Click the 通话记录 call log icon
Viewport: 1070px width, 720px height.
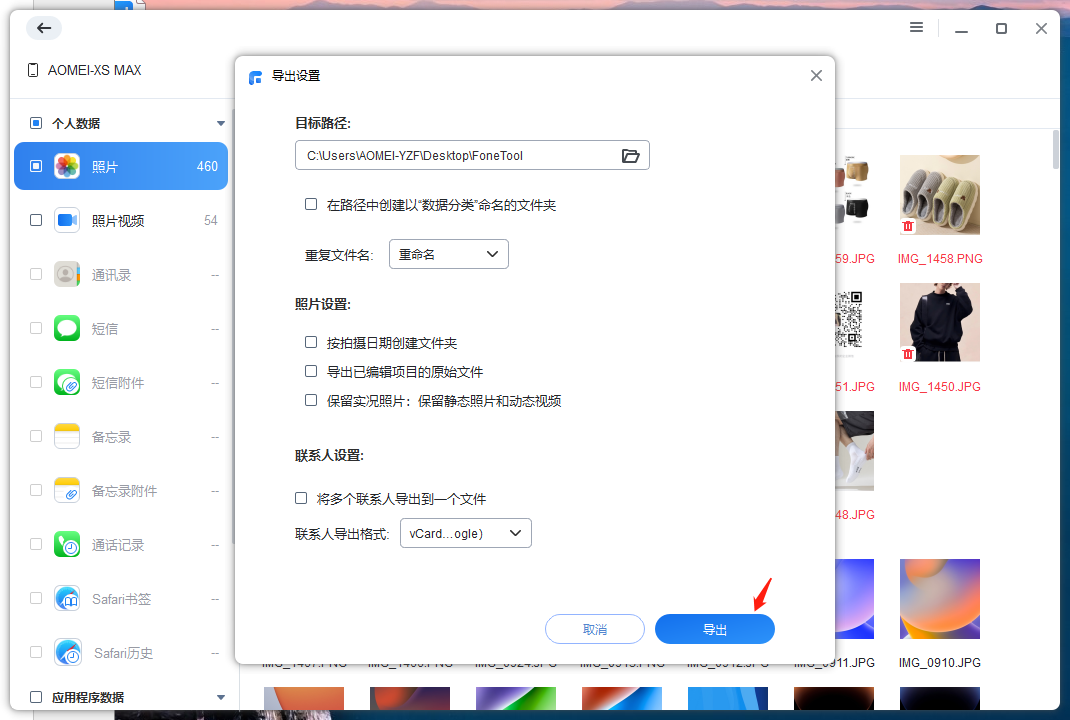(x=67, y=544)
